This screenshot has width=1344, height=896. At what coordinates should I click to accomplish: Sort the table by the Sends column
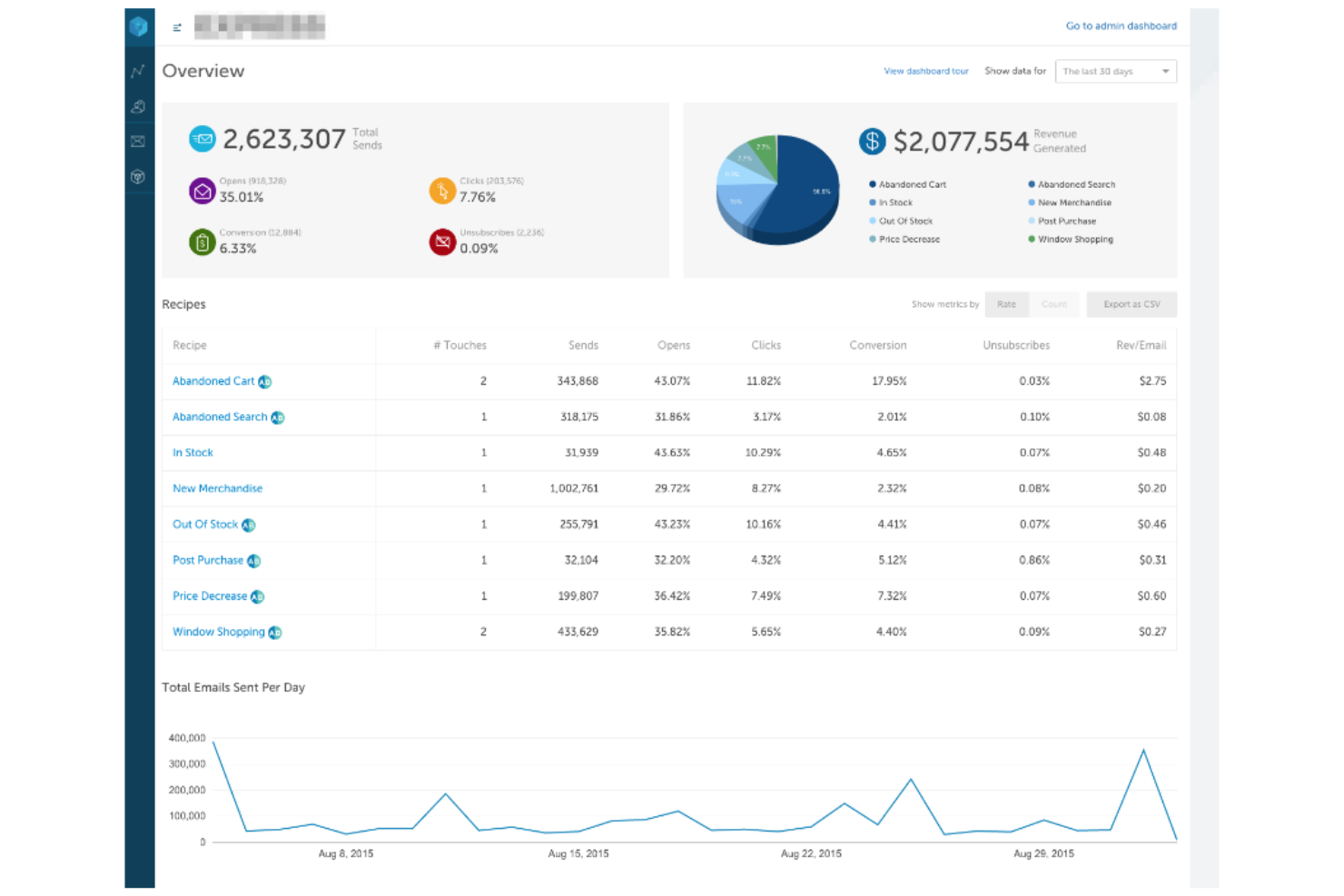point(583,345)
